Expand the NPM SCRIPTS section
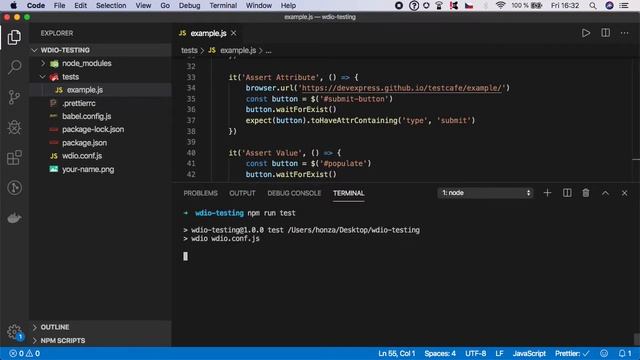Viewport: 640px width, 360px height. pyautogui.click(x=101, y=340)
